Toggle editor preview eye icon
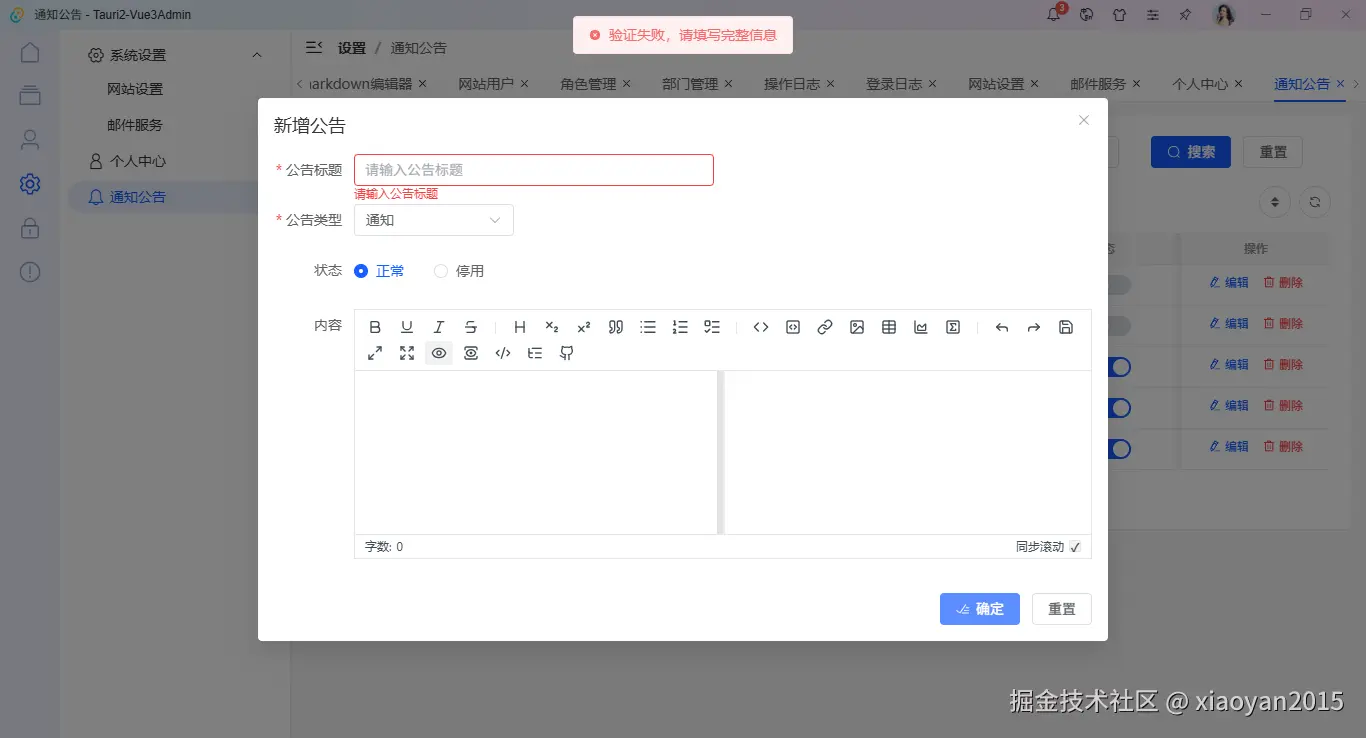 pyautogui.click(x=439, y=352)
